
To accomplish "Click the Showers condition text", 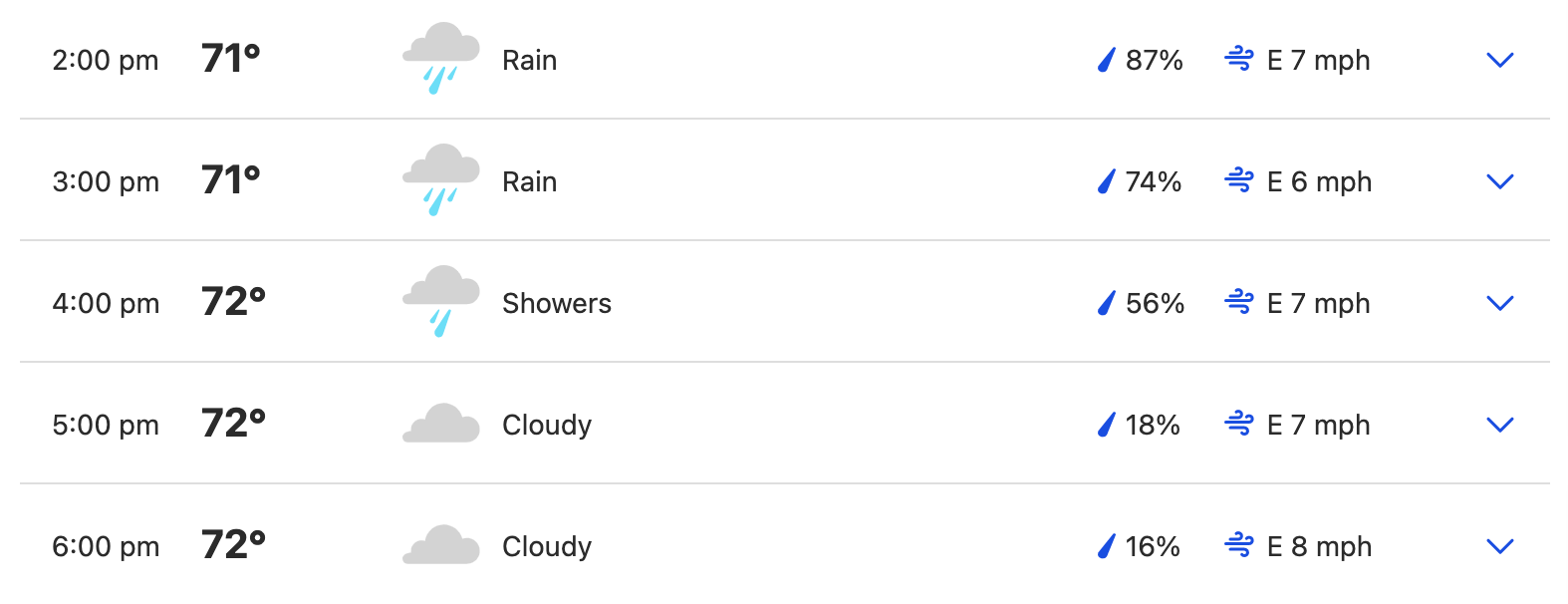I will pos(557,303).
